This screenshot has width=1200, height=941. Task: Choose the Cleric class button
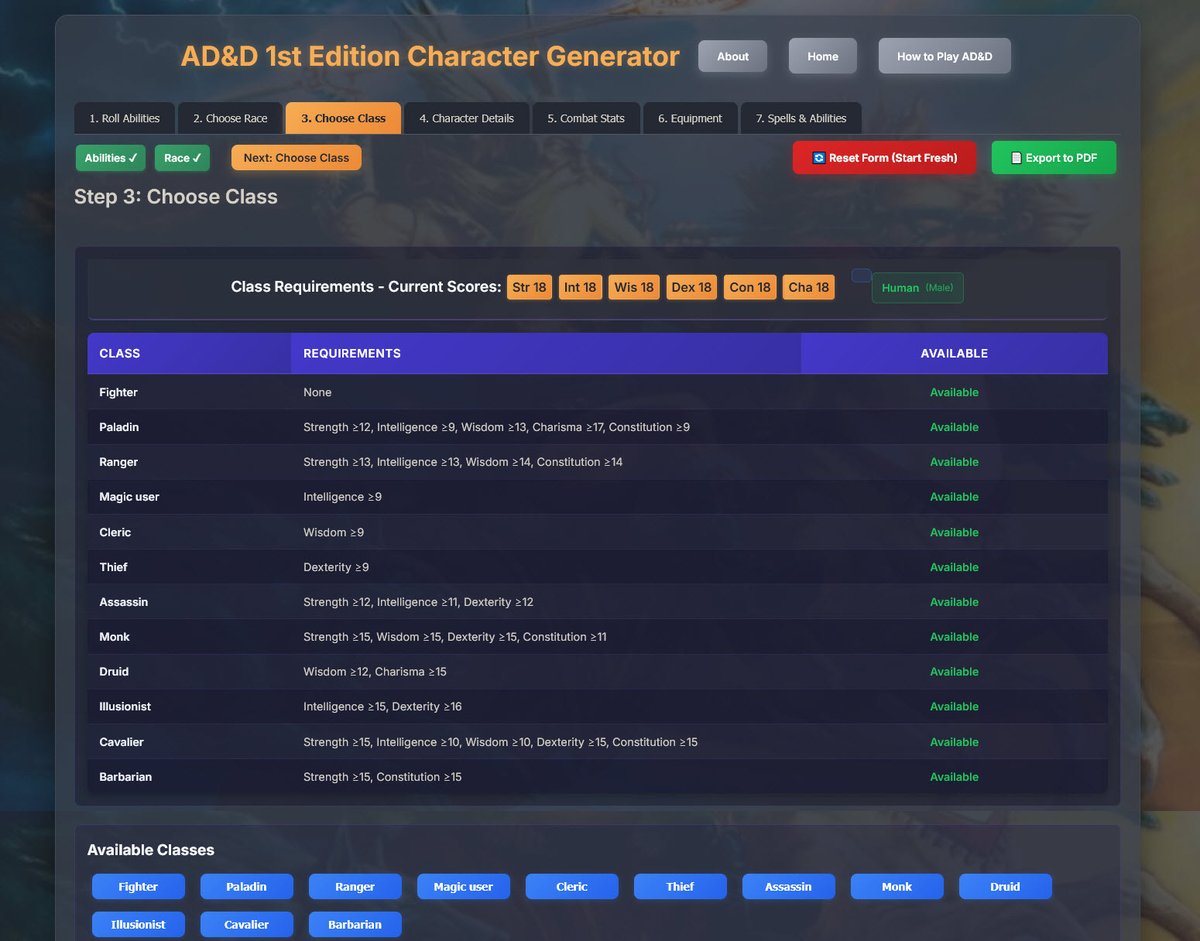[x=572, y=887]
